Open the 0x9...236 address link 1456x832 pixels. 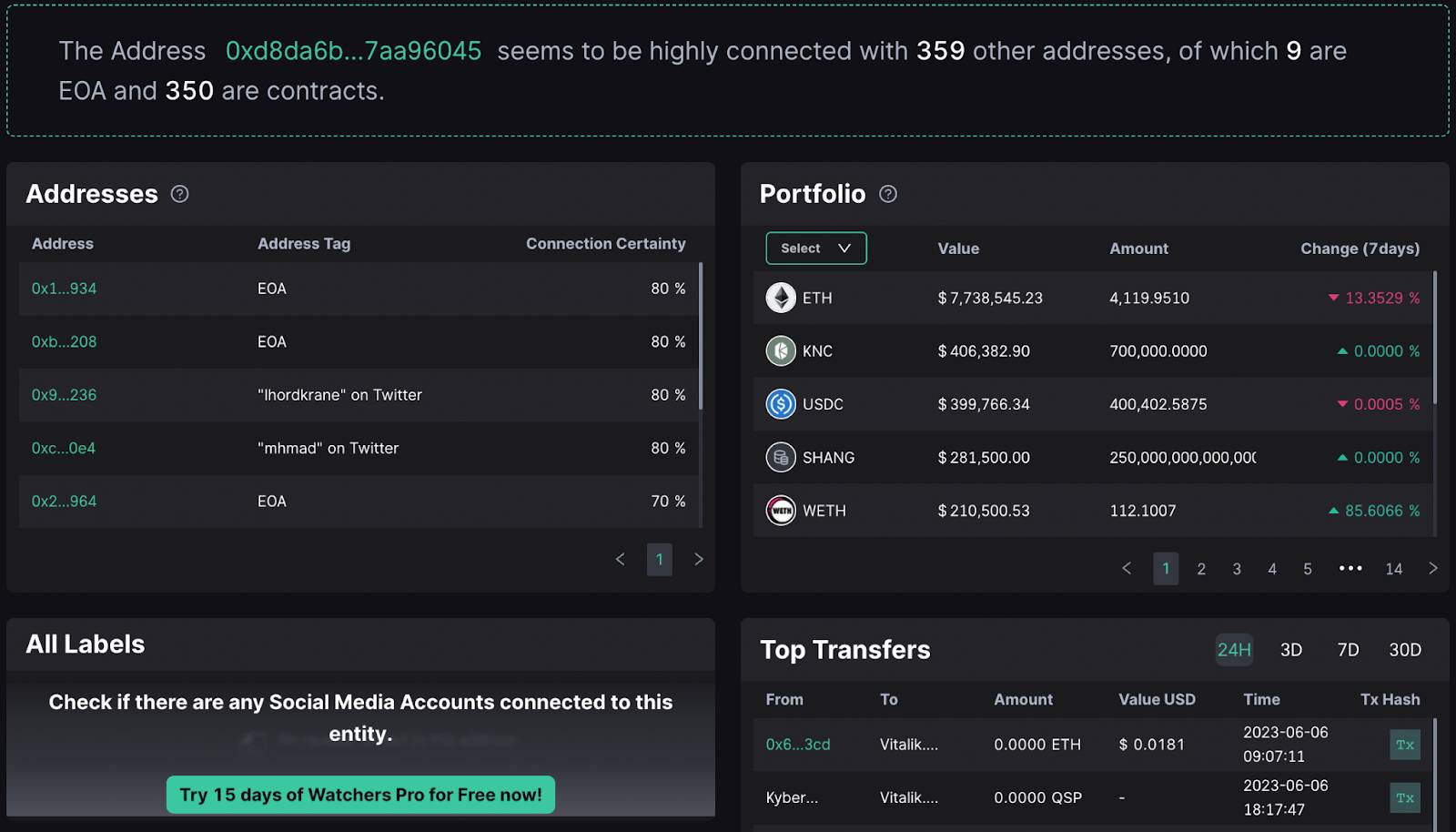[x=64, y=395]
